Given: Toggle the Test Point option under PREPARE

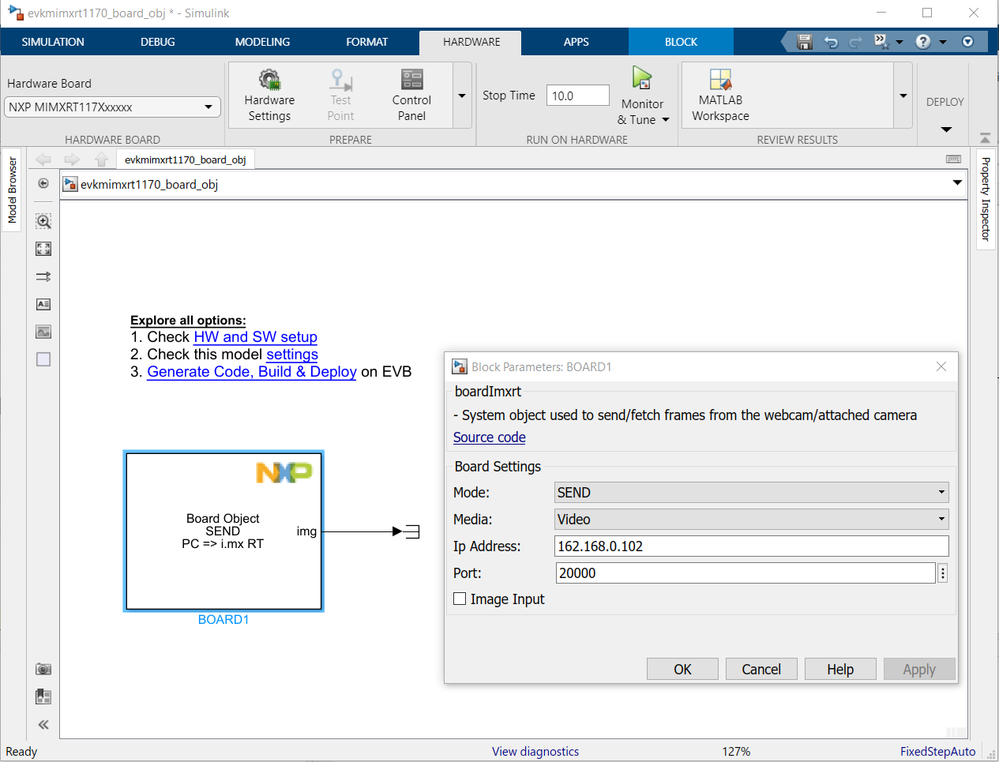Looking at the screenshot, I should pos(340,93).
